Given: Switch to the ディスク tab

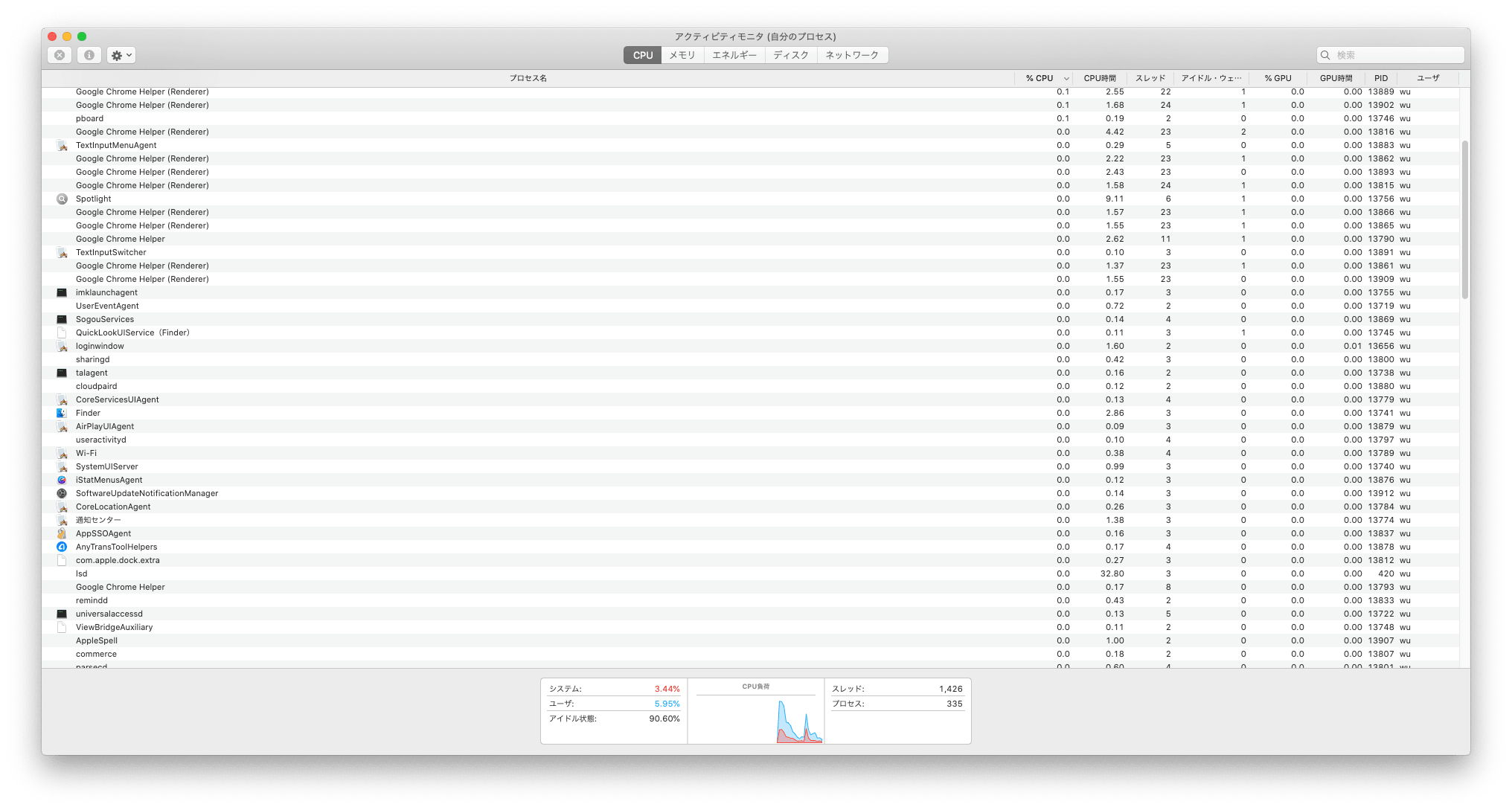Looking at the screenshot, I should coord(790,55).
